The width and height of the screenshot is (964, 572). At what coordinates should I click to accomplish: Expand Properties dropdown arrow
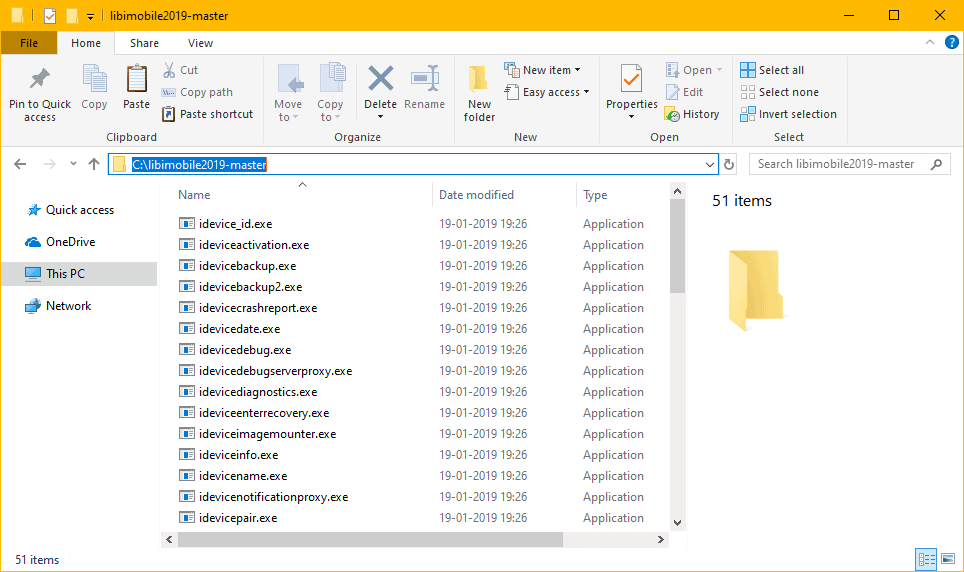631,116
